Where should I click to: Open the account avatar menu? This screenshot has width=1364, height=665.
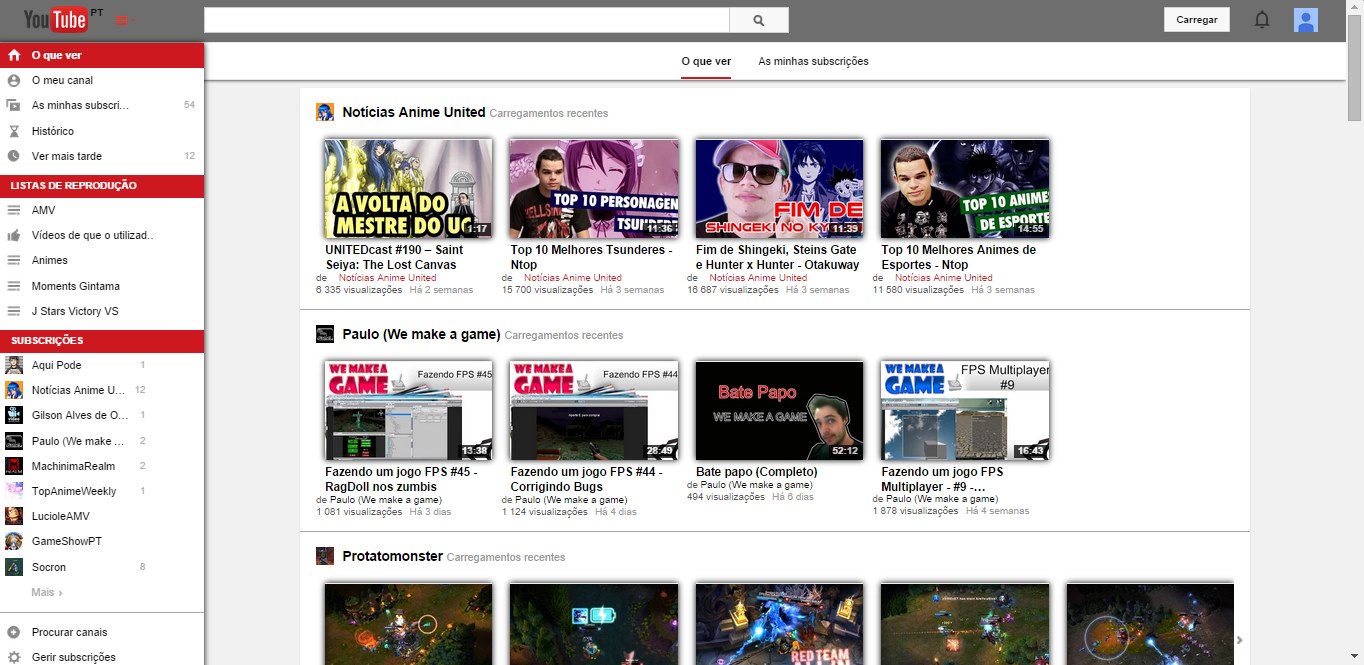click(1306, 20)
